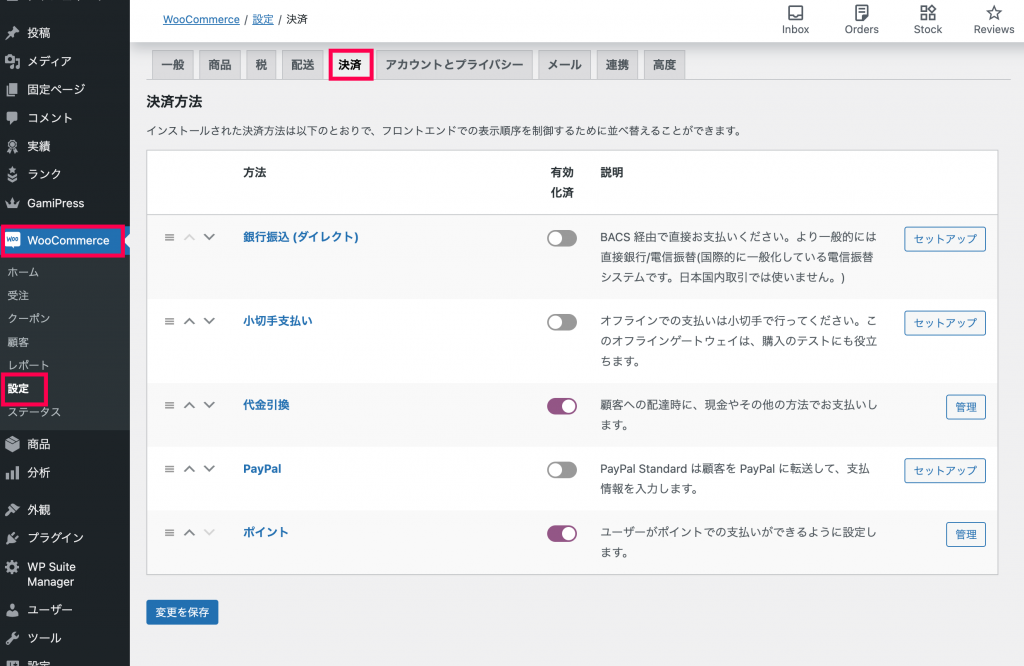Viewport: 1024px width, 666px height.
Task: Move PayPal up with its up chevron
Action: pos(189,469)
